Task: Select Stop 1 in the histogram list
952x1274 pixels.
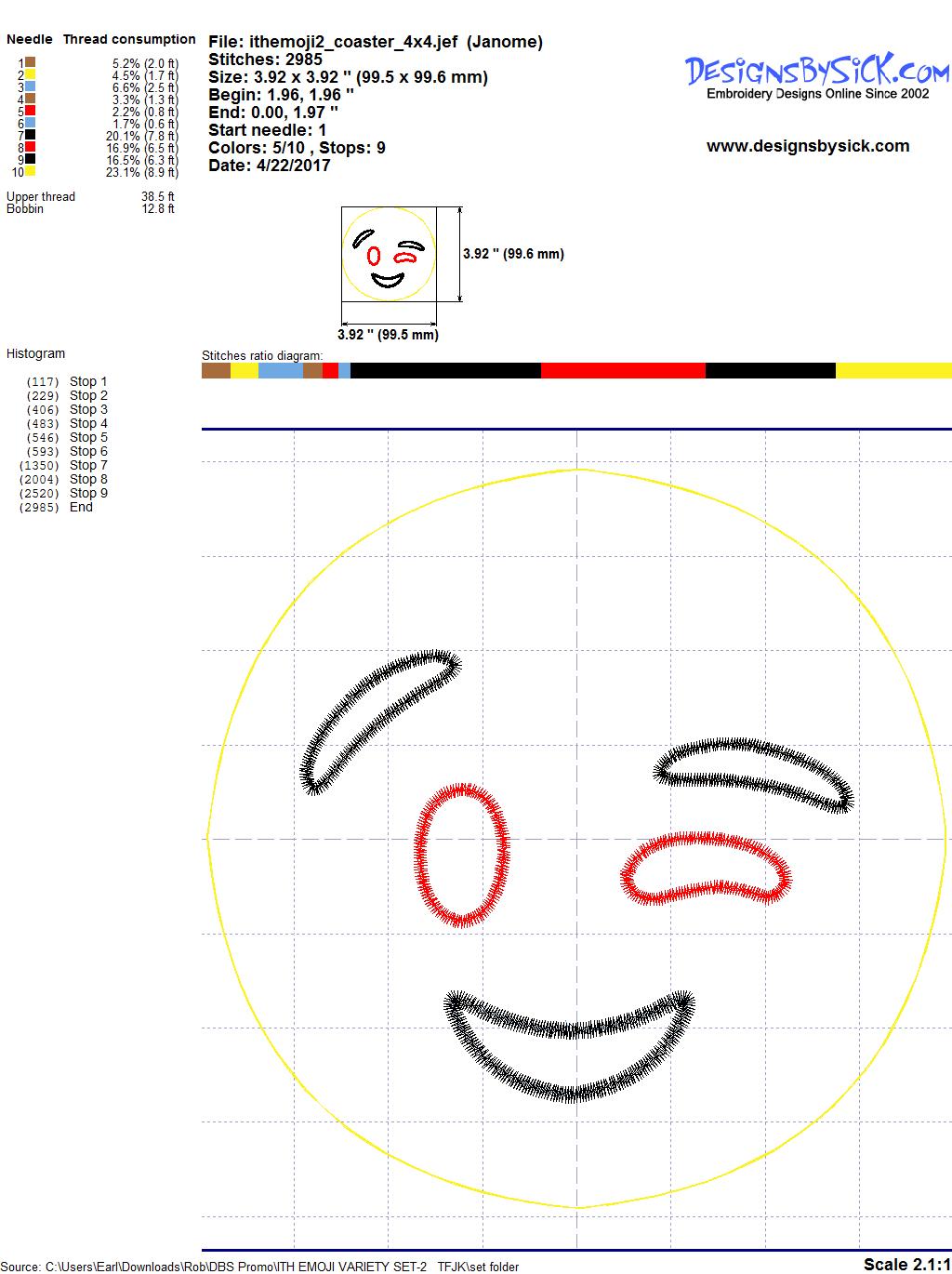Action: pos(88,381)
